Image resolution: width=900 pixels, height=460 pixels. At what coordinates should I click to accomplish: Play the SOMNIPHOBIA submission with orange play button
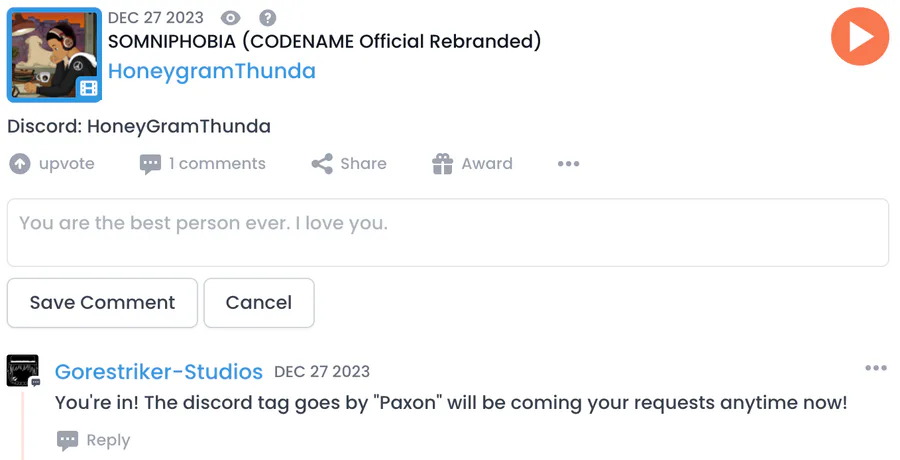tap(860, 37)
